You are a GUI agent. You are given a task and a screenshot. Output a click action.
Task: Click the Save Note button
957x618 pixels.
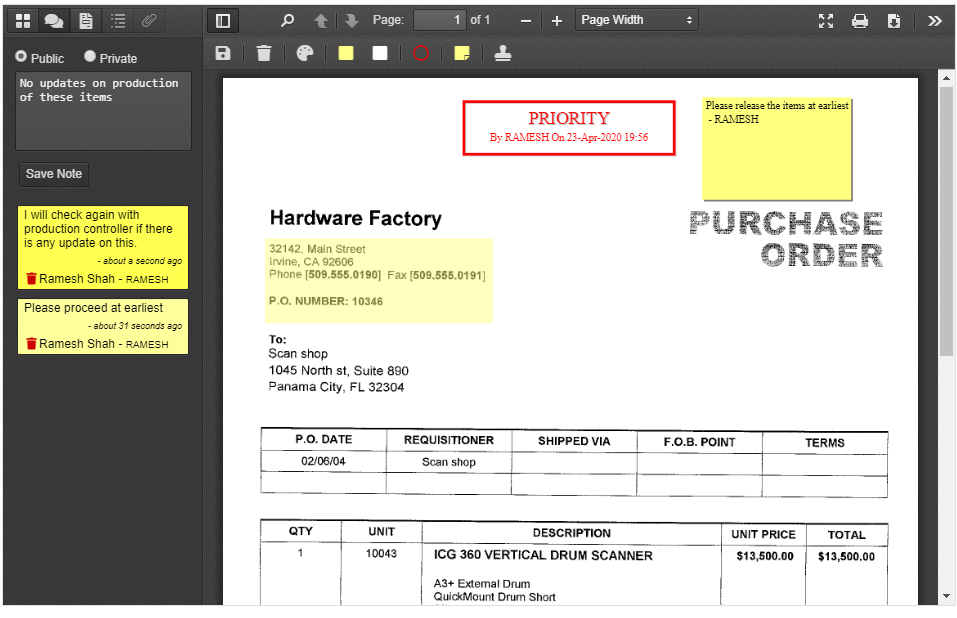(x=53, y=173)
